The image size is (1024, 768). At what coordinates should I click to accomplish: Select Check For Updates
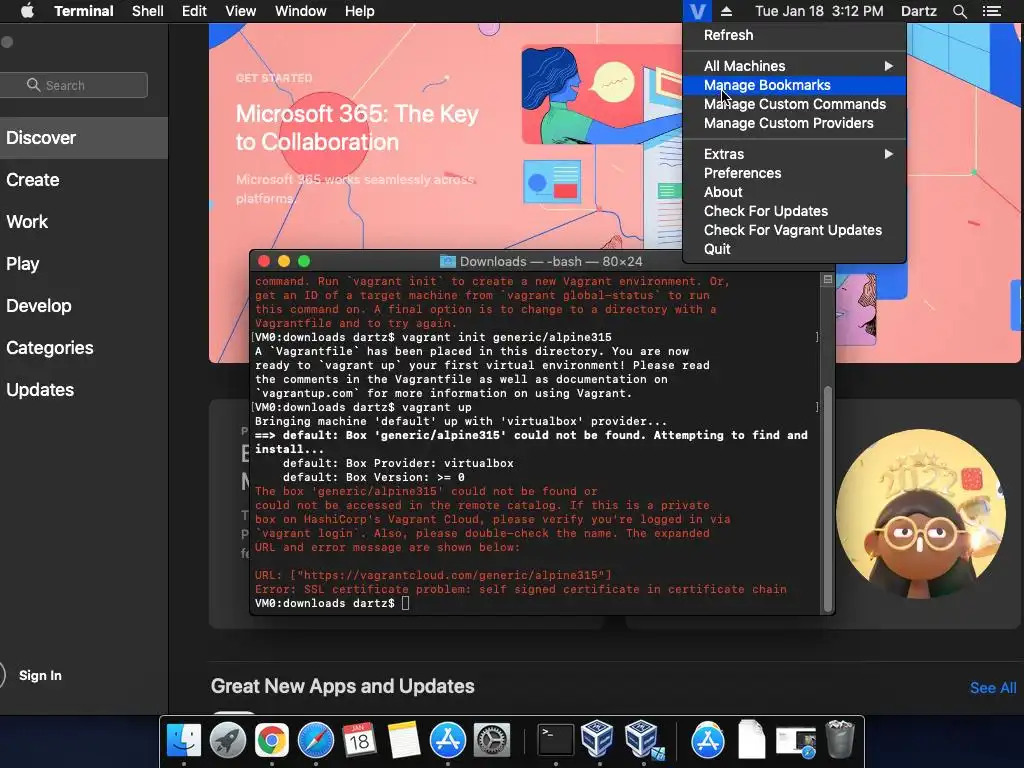click(794, 211)
